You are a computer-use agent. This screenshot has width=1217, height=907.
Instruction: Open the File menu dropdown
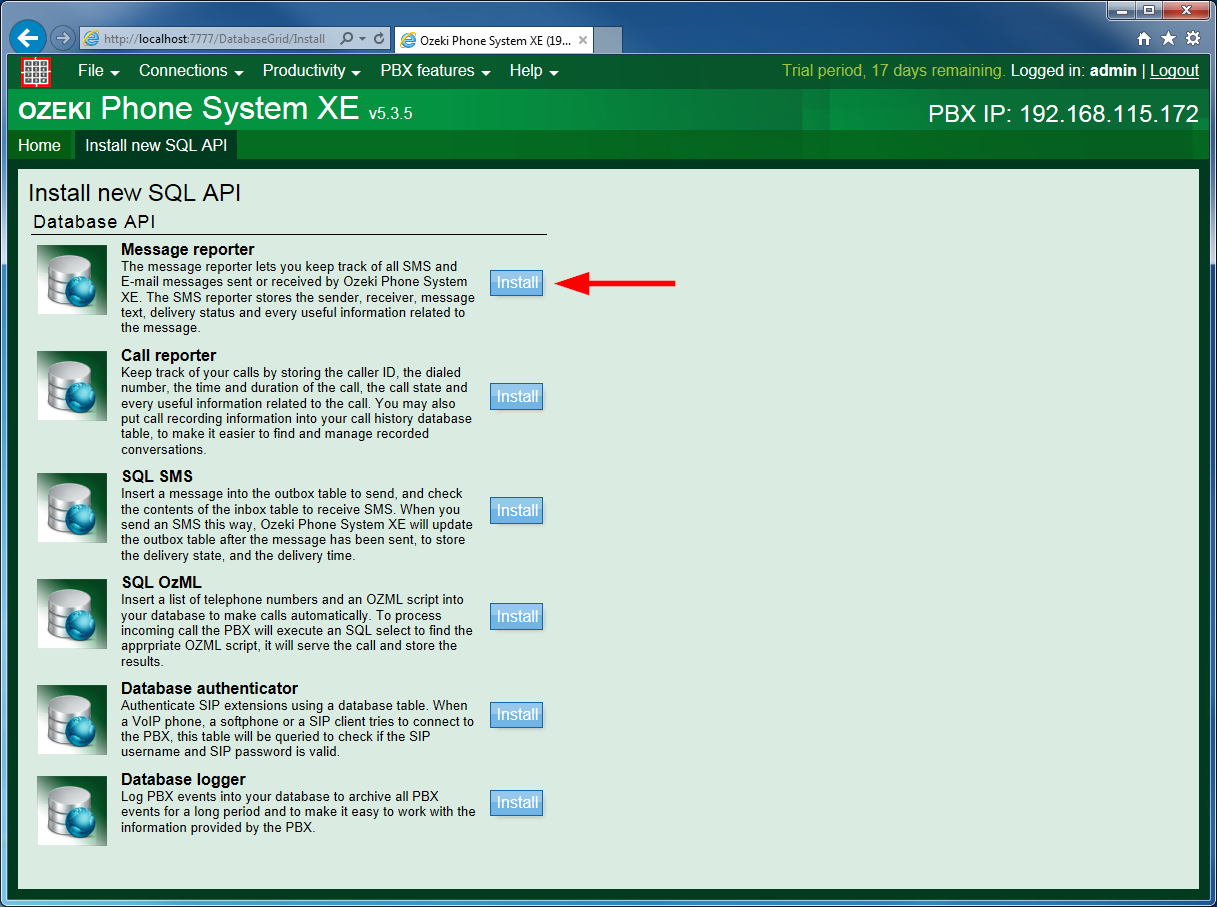pos(99,71)
